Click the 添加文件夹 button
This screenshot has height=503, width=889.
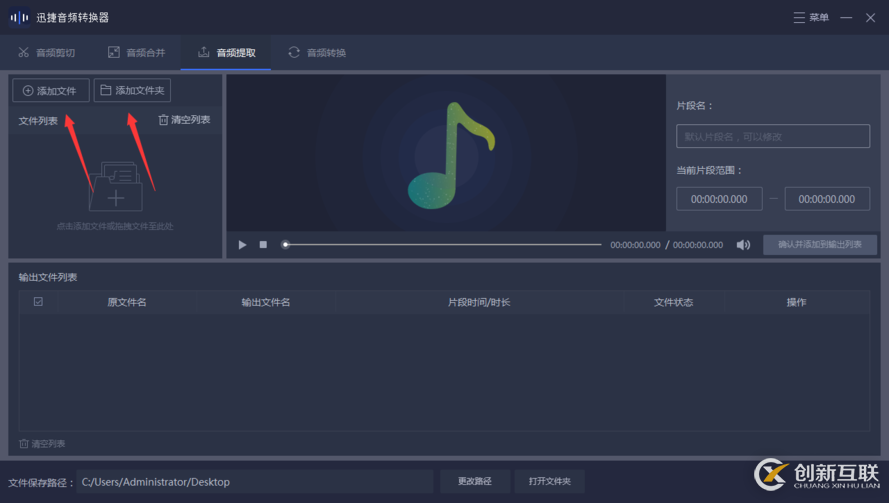click(132, 90)
